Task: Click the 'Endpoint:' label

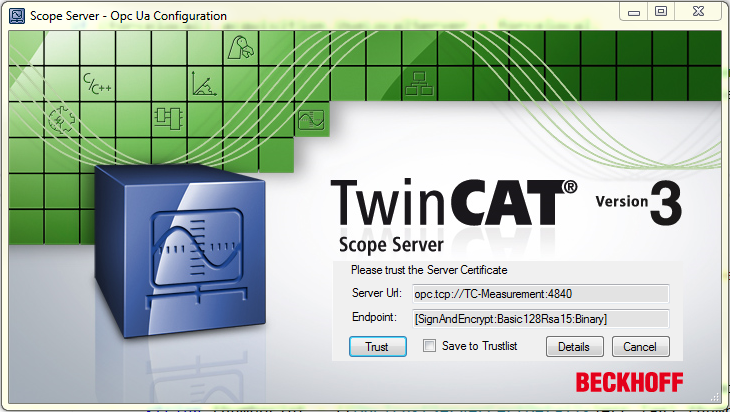Action: (x=374, y=317)
